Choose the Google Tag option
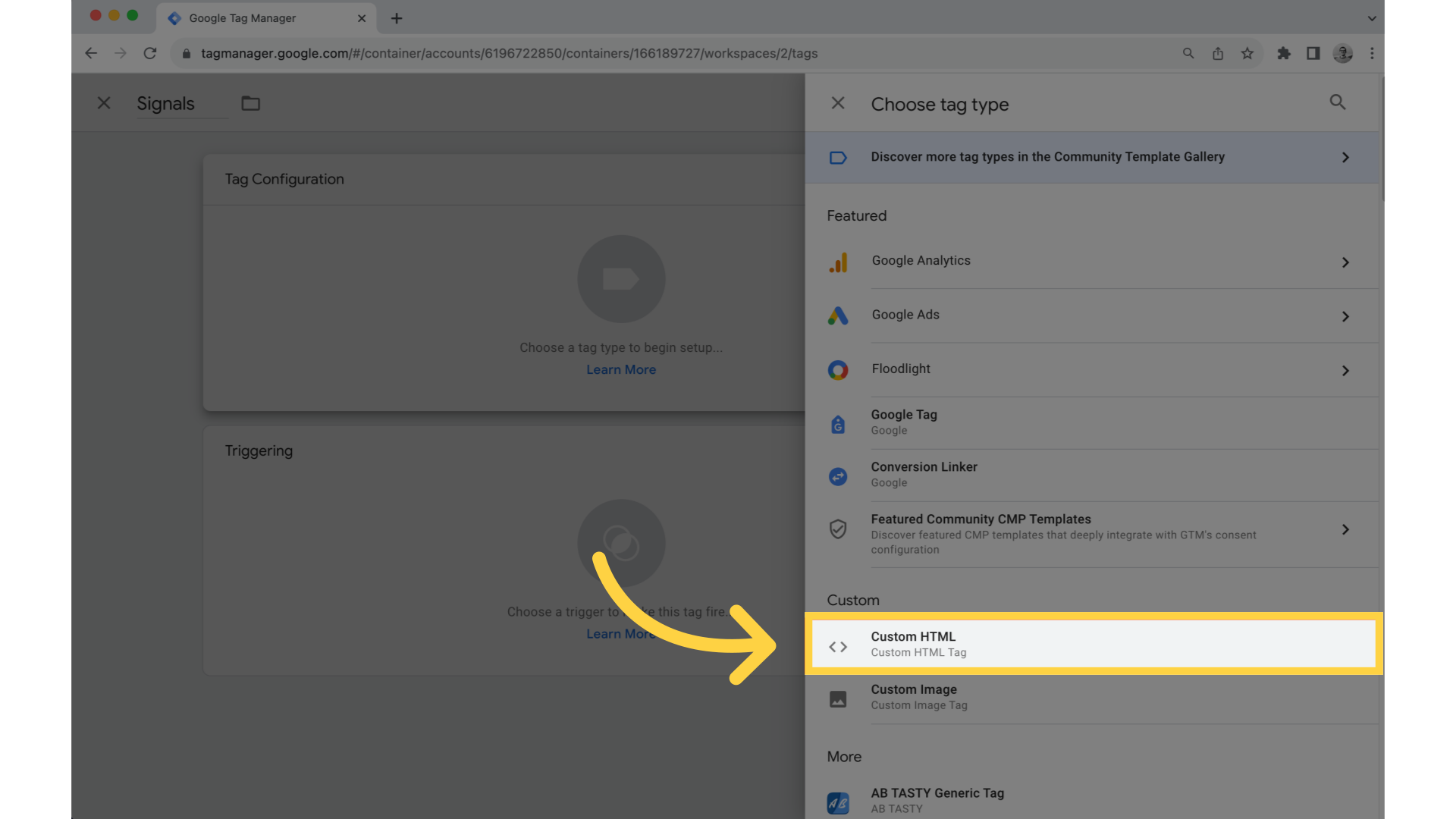This screenshot has width=1456, height=819. [1094, 422]
